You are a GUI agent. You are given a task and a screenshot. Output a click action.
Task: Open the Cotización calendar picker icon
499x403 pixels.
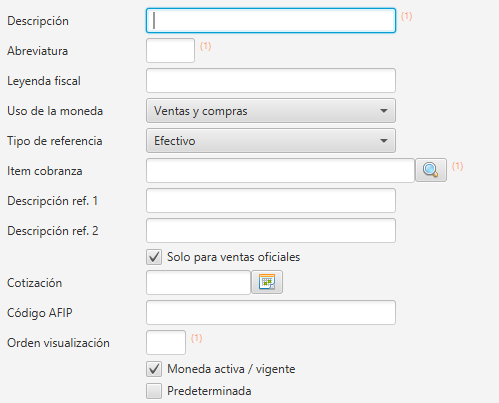267,282
